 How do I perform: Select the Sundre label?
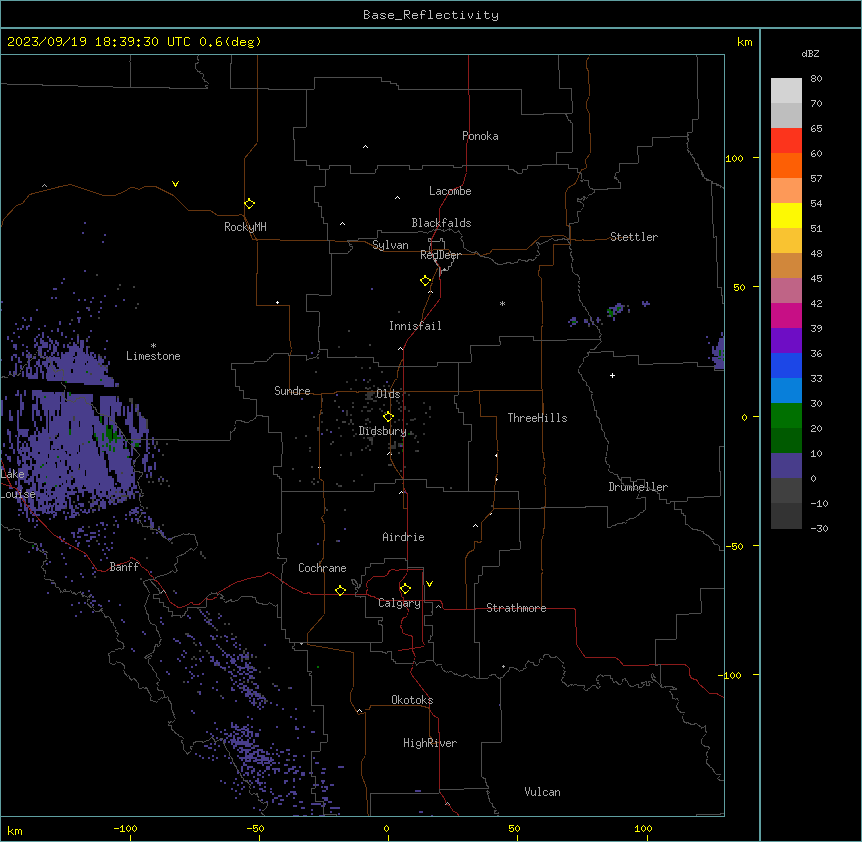pyautogui.click(x=292, y=391)
